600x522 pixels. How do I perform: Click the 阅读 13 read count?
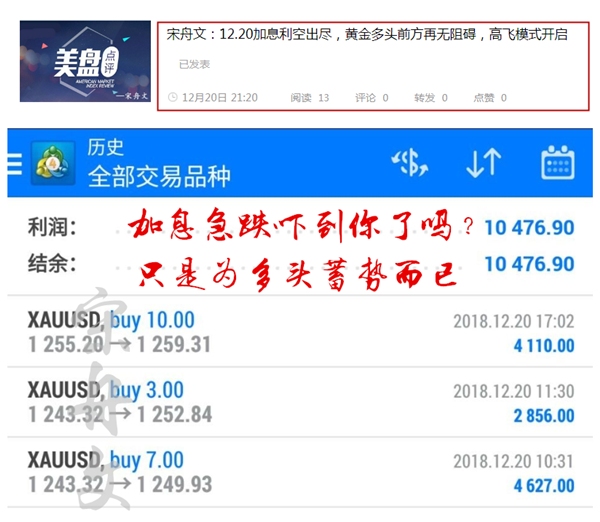310,98
